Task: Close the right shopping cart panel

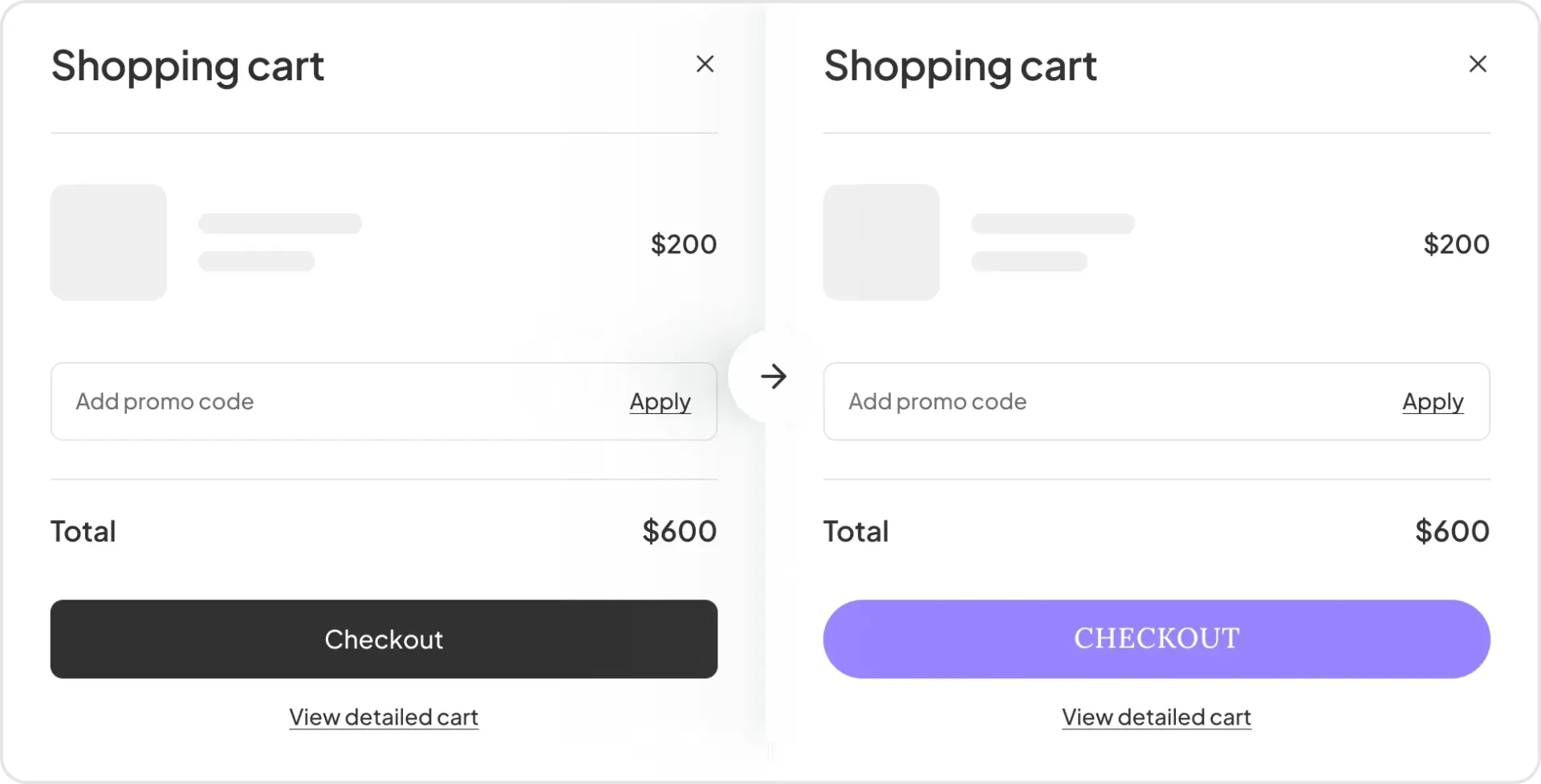Action: click(1478, 64)
